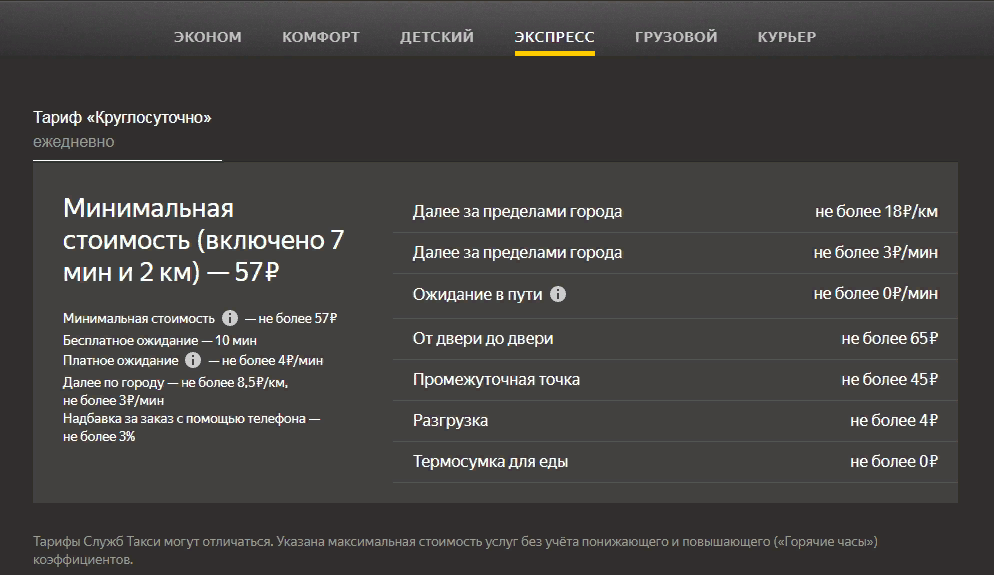Open info icon next to Минимальная стоимость
Image resolution: width=994 pixels, height=575 pixels.
[229, 318]
